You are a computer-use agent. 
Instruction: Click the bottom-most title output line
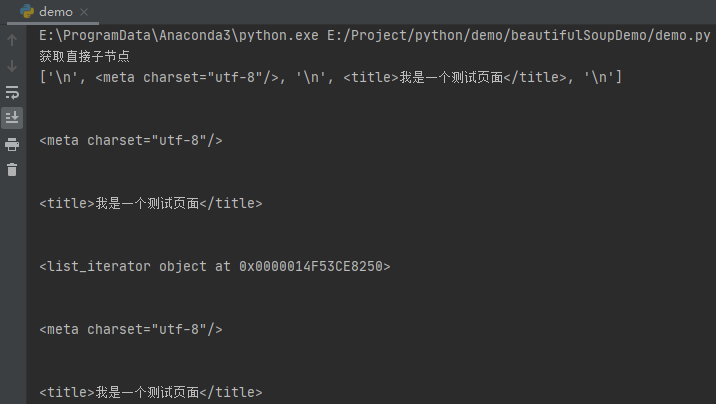(x=151, y=392)
